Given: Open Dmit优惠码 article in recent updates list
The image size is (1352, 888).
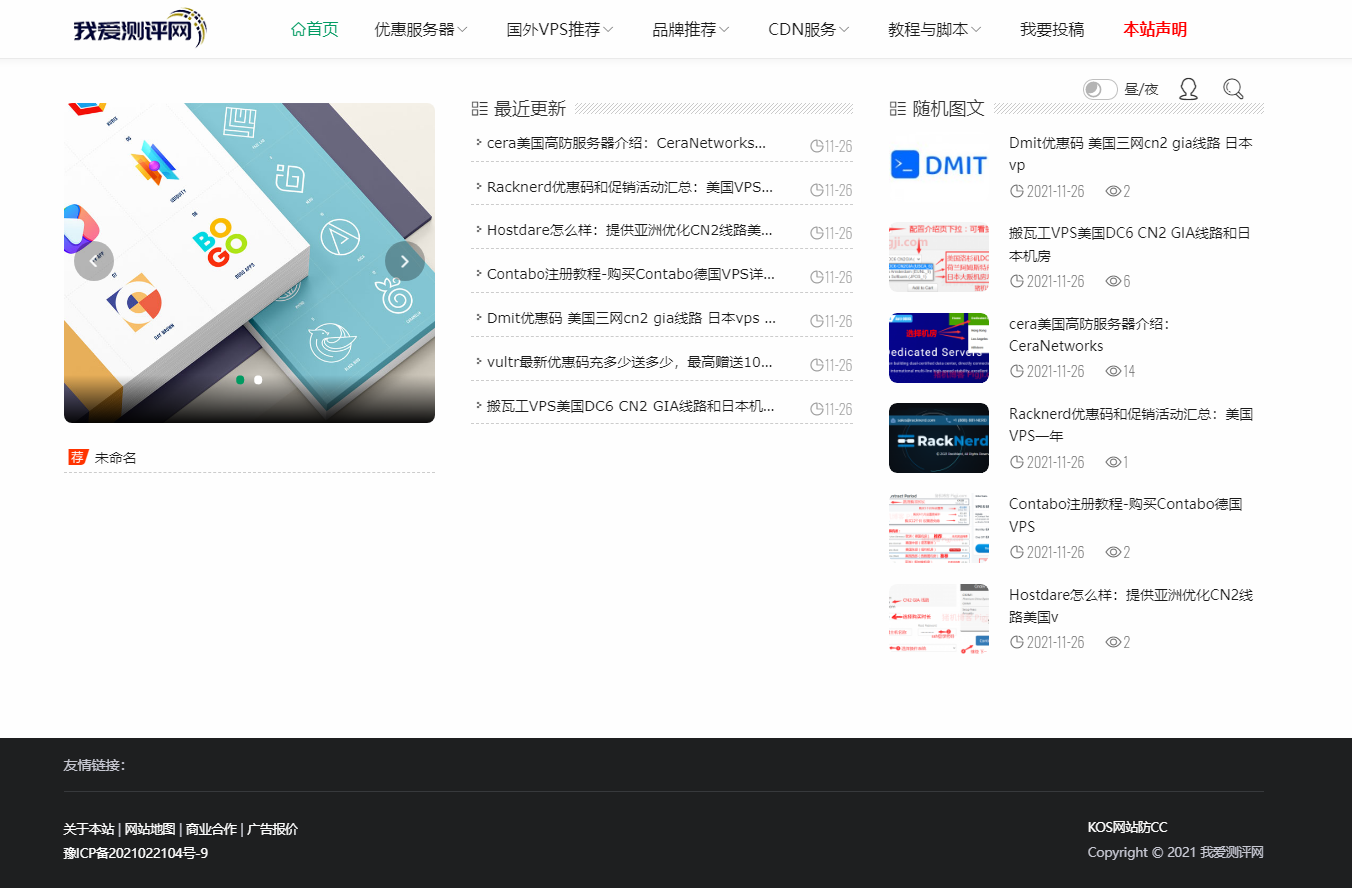Looking at the screenshot, I should (x=631, y=318).
